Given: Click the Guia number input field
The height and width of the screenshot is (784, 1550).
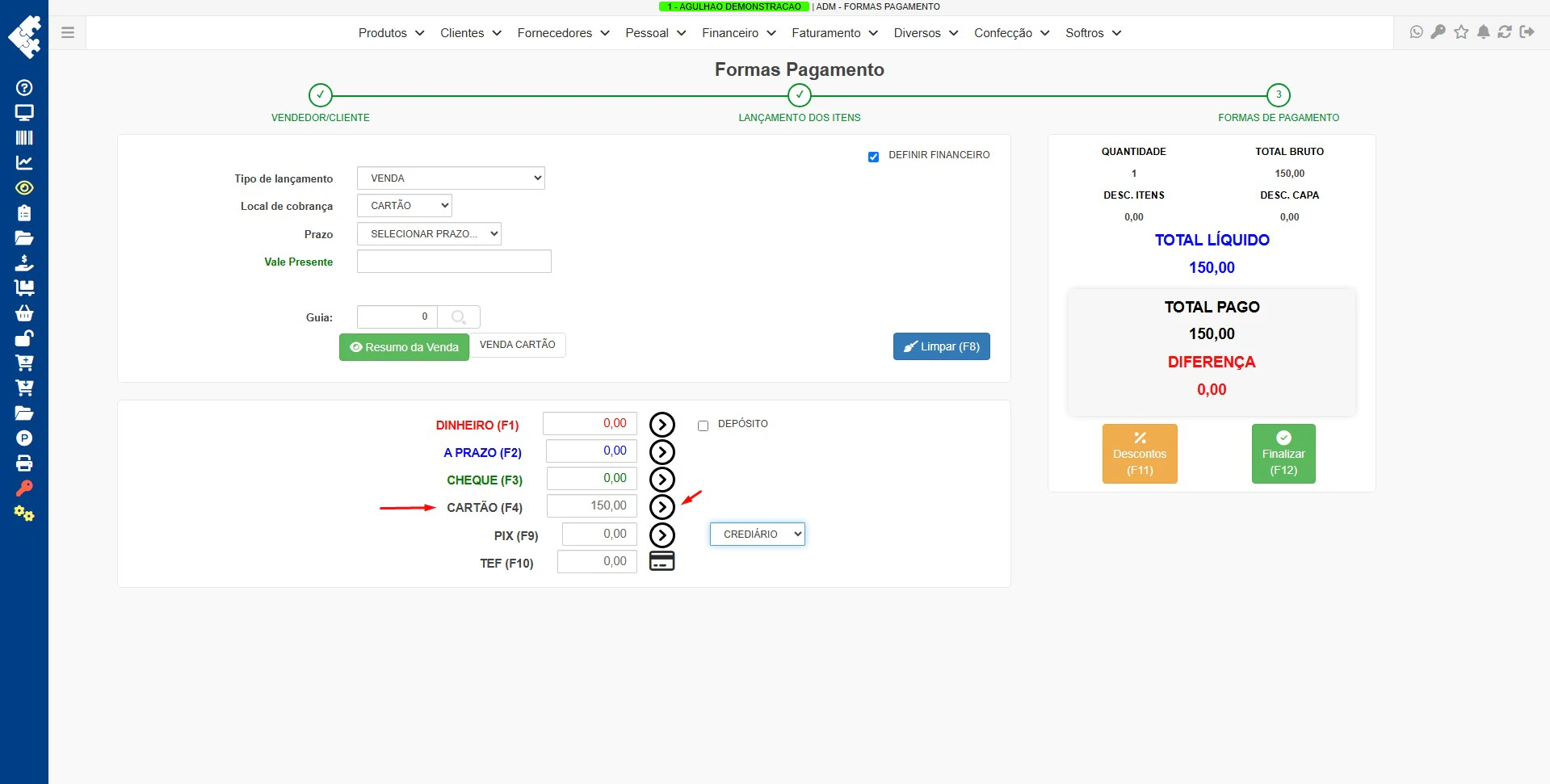Looking at the screenshot, I should (397, 317).
